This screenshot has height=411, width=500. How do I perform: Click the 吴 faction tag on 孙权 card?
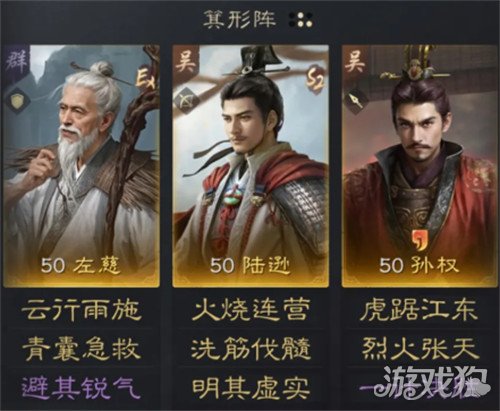355,61
